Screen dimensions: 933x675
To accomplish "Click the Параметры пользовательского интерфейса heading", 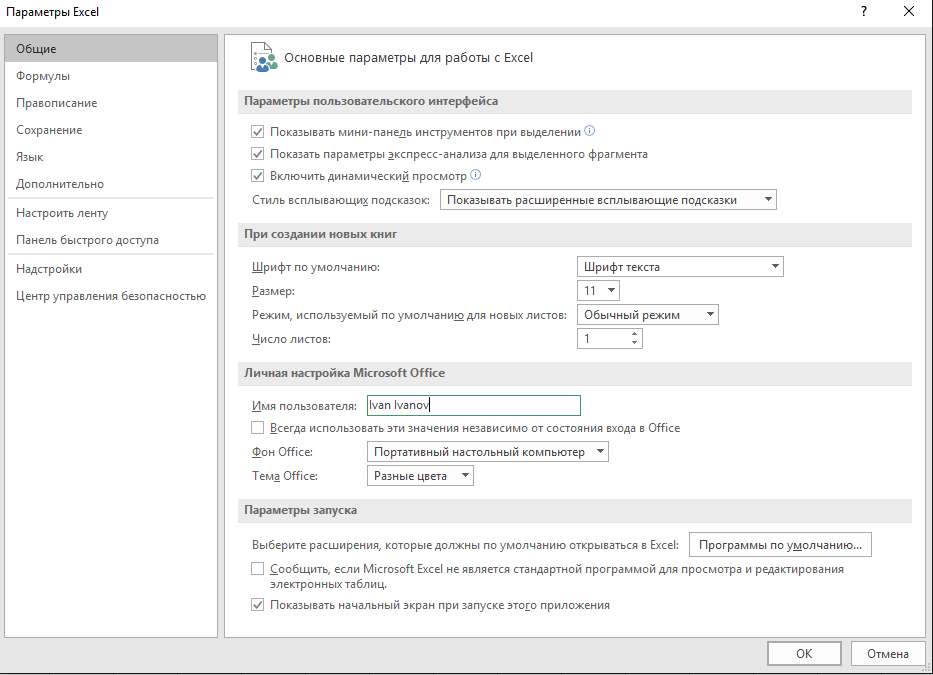I will tap(371, 101).
